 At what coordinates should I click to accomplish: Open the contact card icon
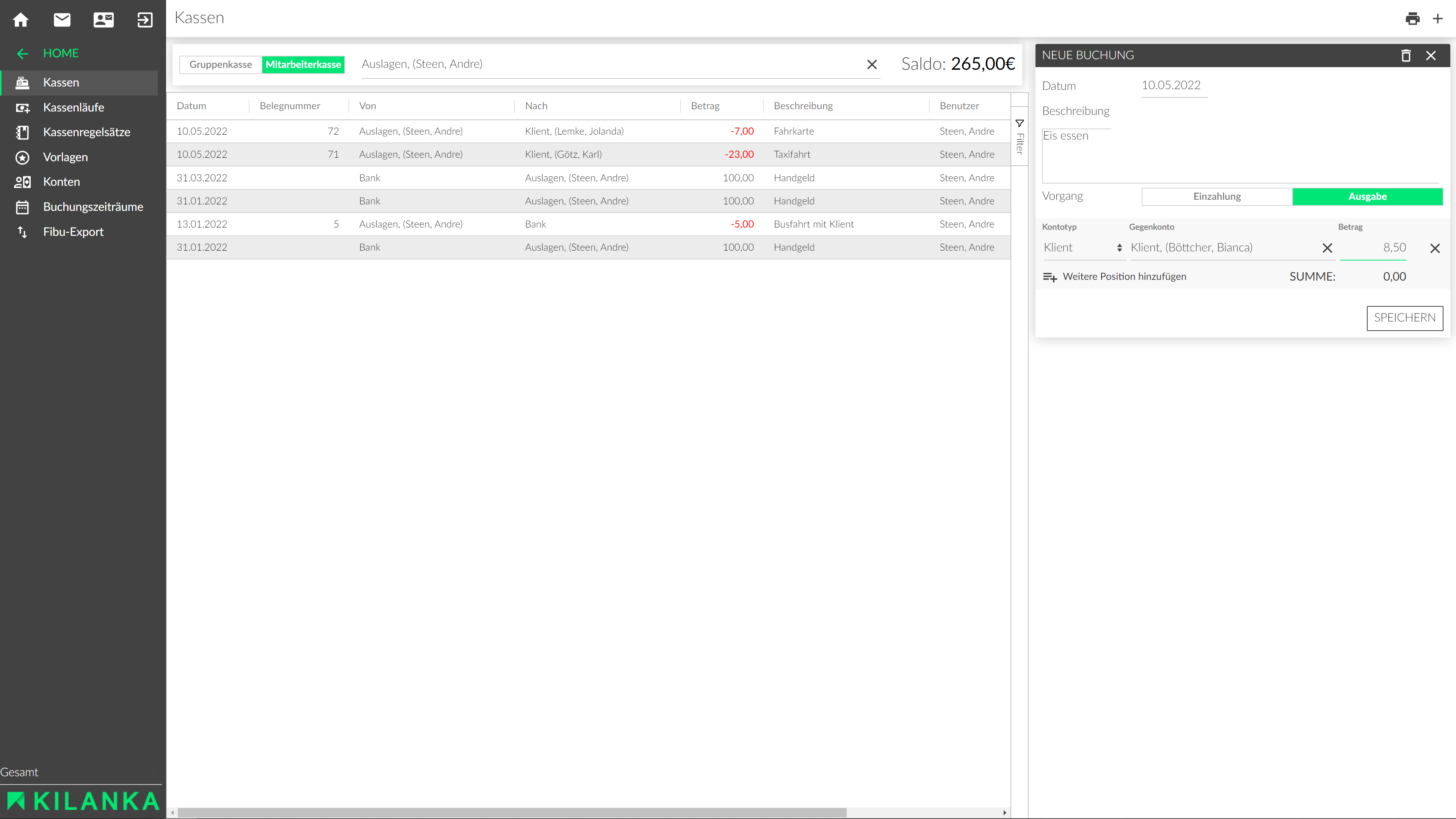pos(104,20)
